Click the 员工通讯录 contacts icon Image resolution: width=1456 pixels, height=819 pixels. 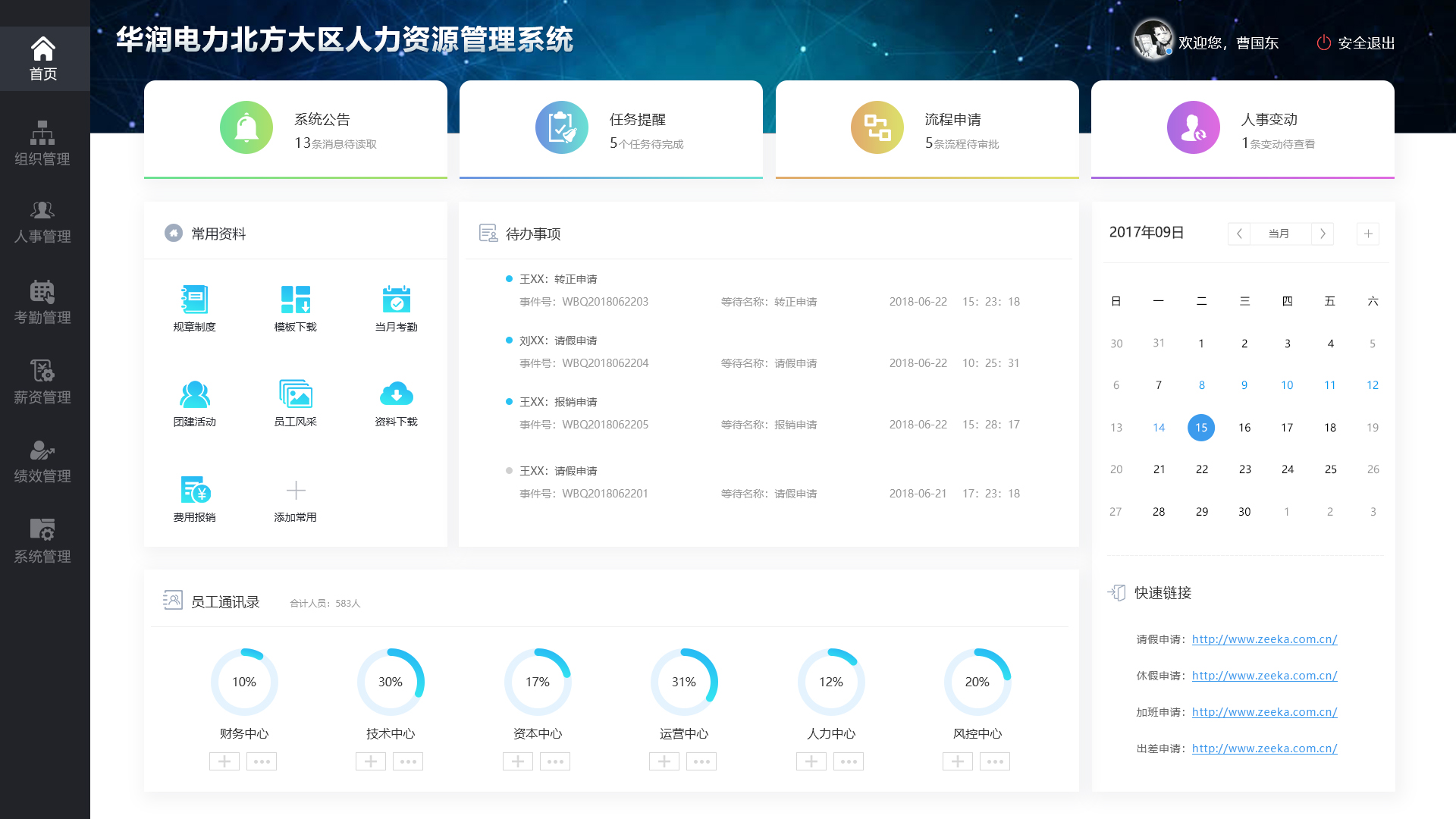coord(173,601)
